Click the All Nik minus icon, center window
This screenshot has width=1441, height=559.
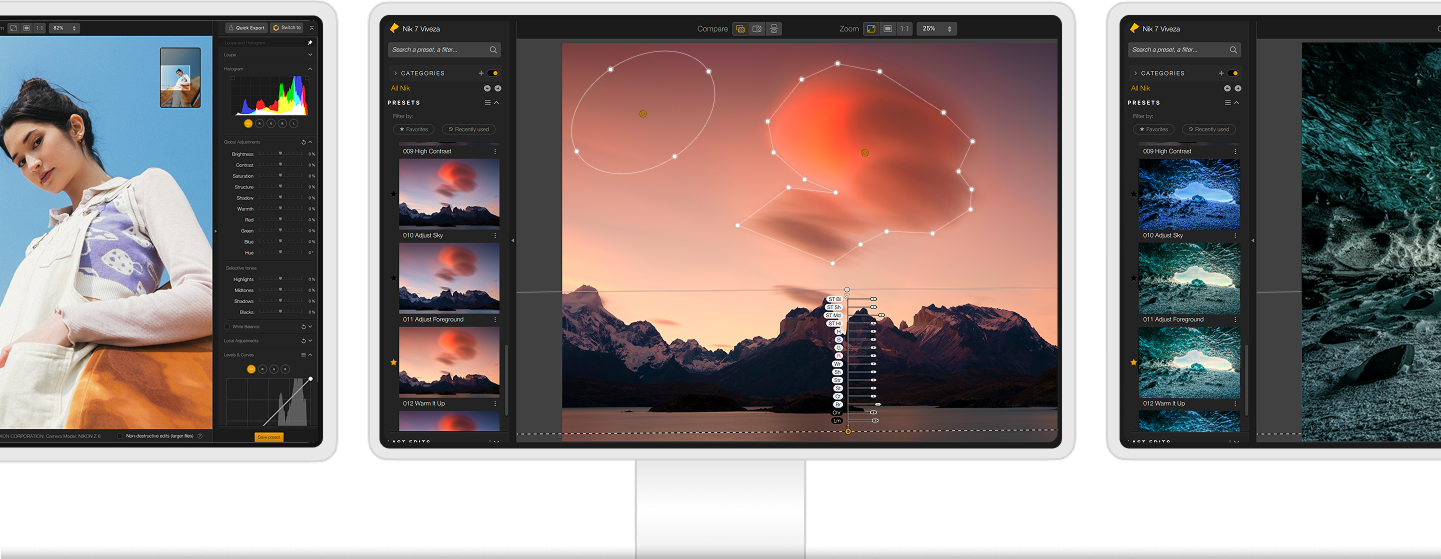tap(487, 88)
